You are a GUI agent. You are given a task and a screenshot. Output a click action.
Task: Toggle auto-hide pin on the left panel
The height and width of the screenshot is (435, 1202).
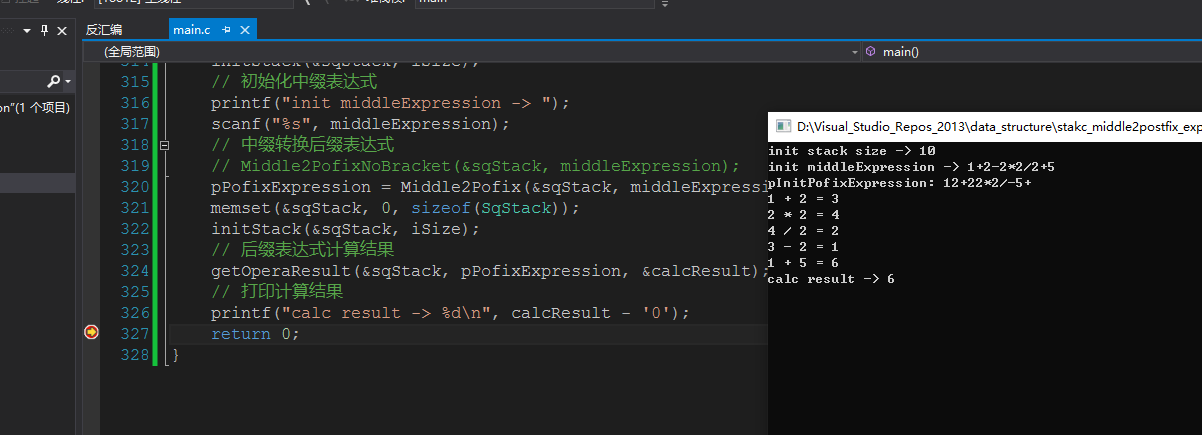pos(43,31)
